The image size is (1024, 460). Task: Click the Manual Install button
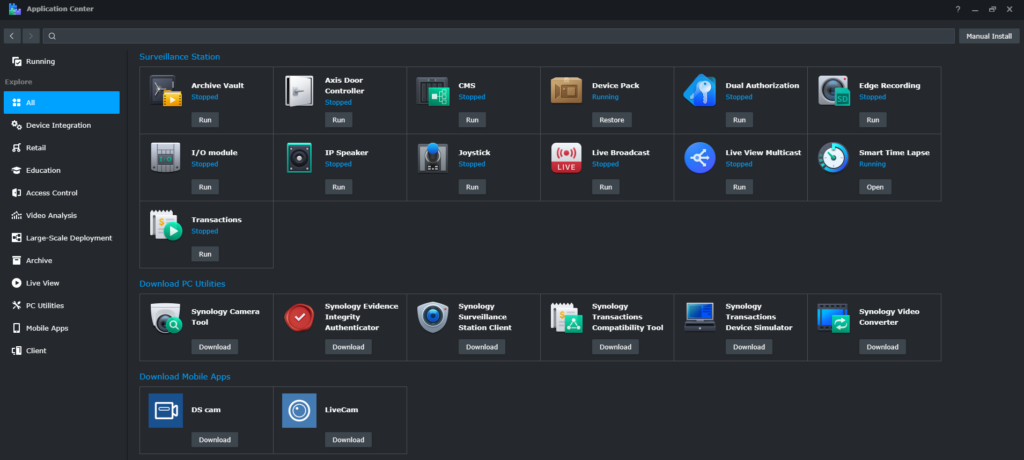coord(989,36)
